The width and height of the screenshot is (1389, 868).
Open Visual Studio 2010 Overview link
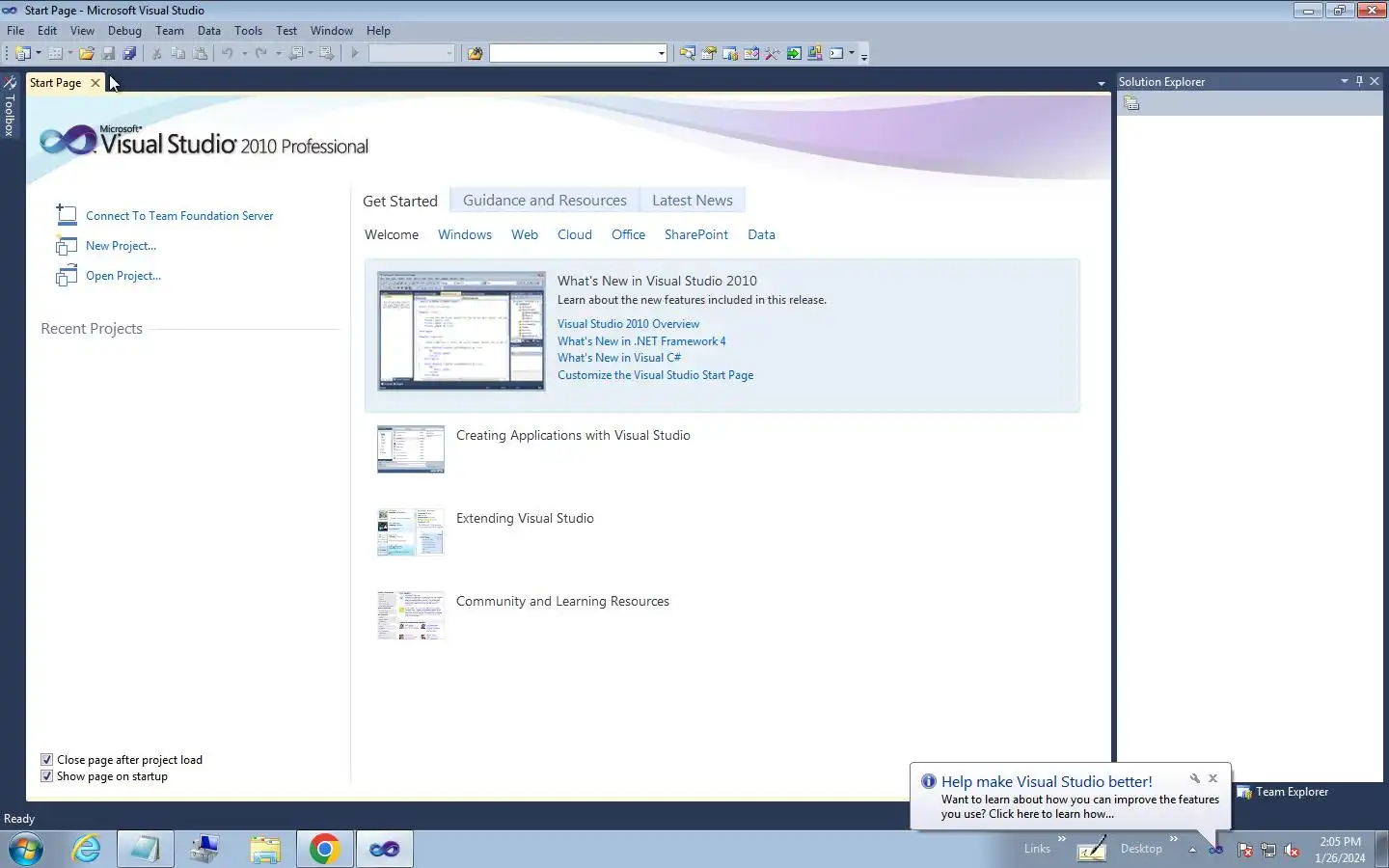coord(628,324)
